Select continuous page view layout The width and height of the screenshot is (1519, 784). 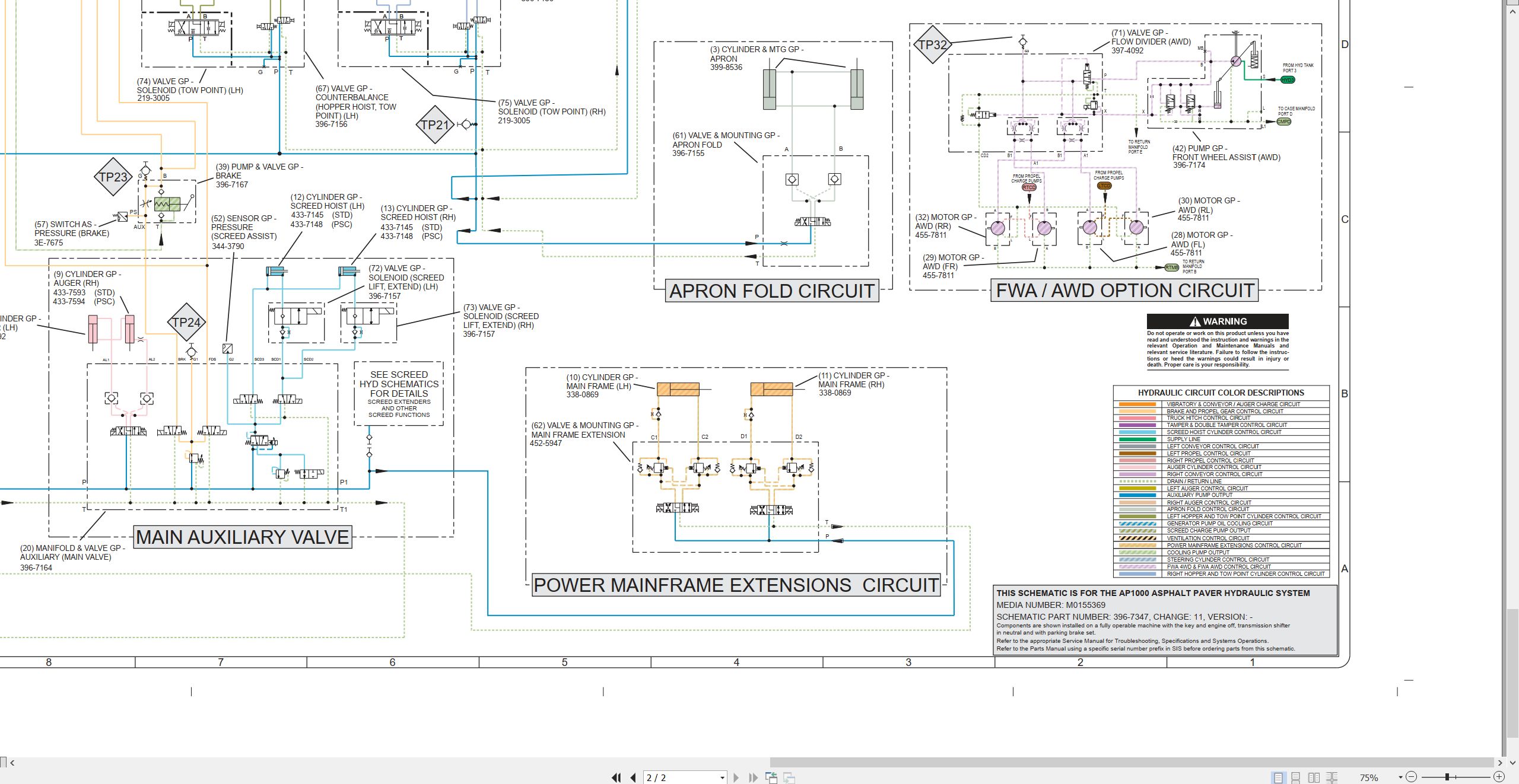pos(1296,777)
